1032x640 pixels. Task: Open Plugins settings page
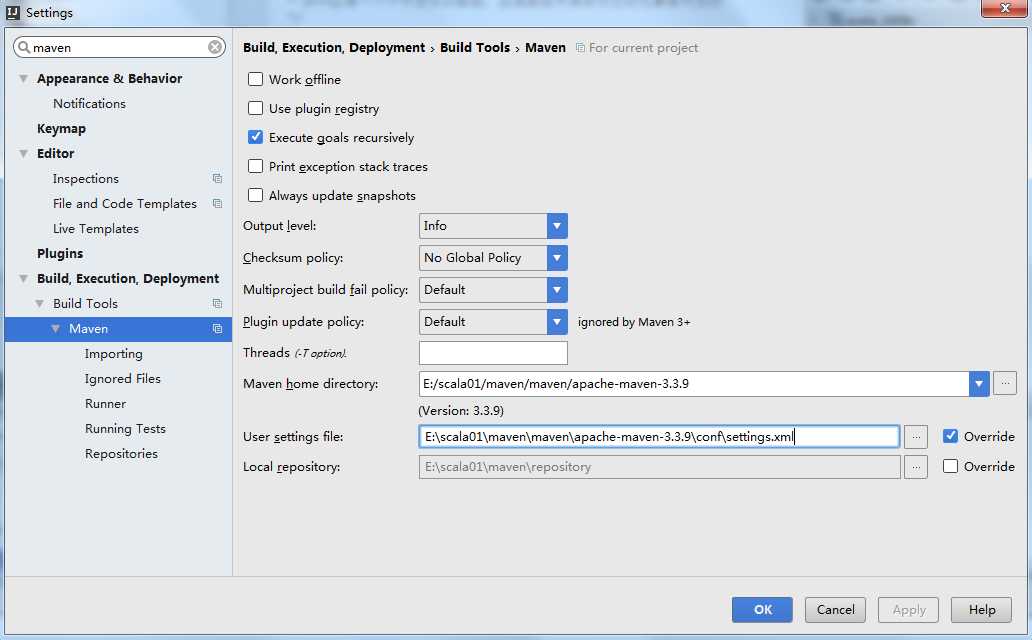coord(60,253)
